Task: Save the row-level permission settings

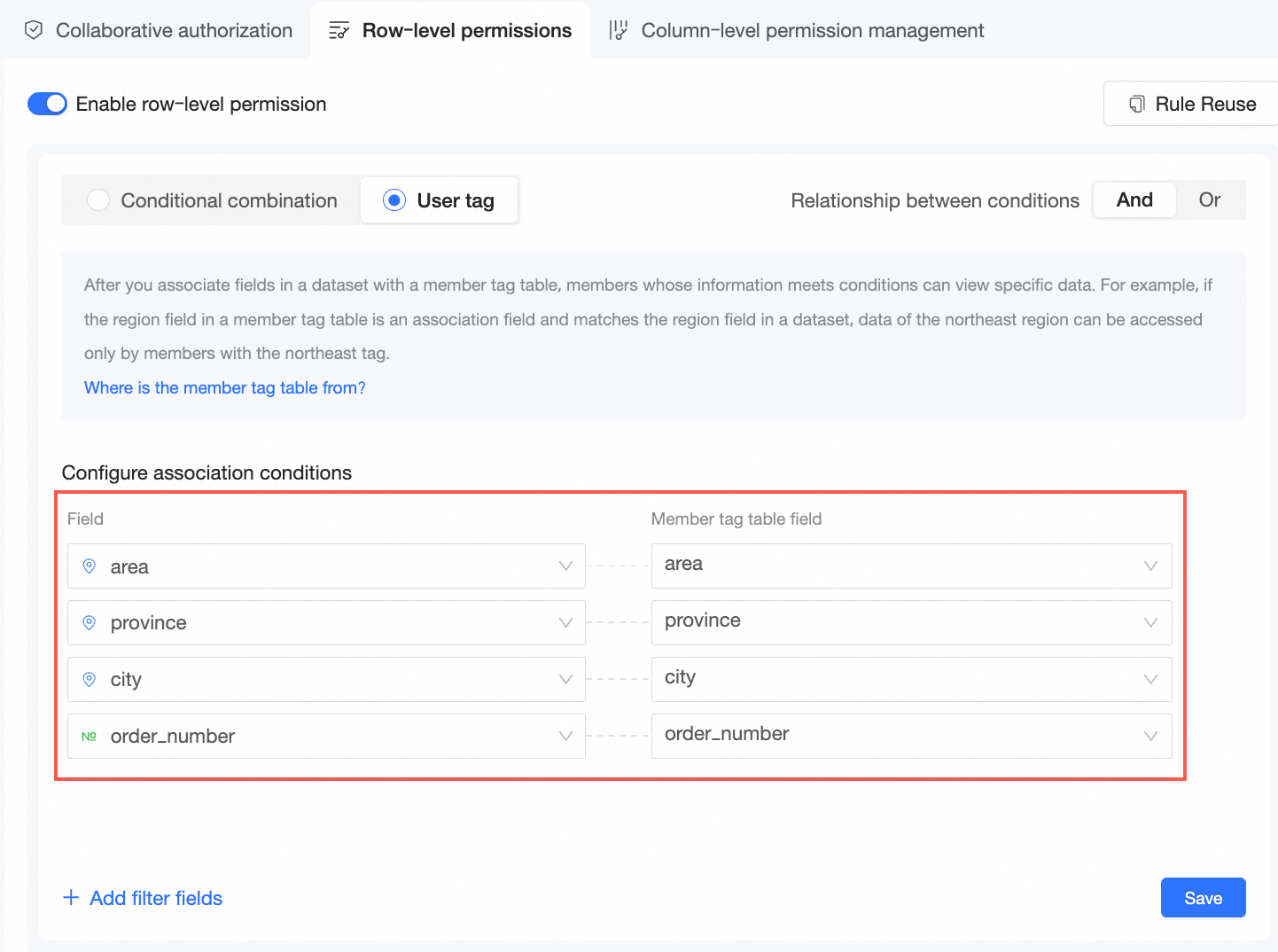Action: 1203,898
